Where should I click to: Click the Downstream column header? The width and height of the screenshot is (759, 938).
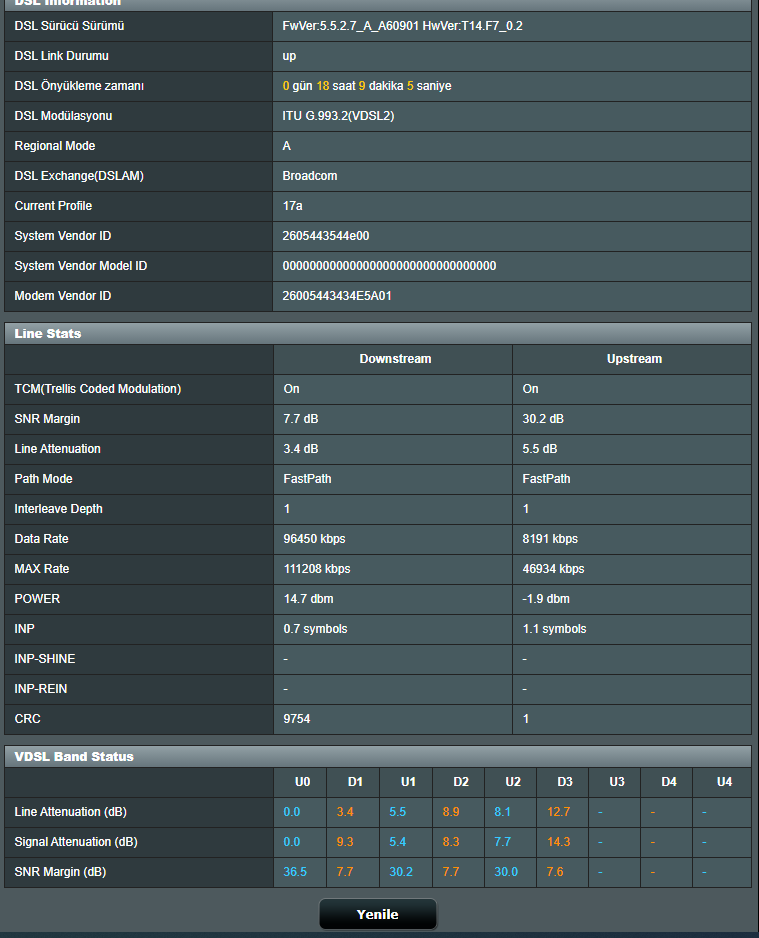tap(395, 359)
